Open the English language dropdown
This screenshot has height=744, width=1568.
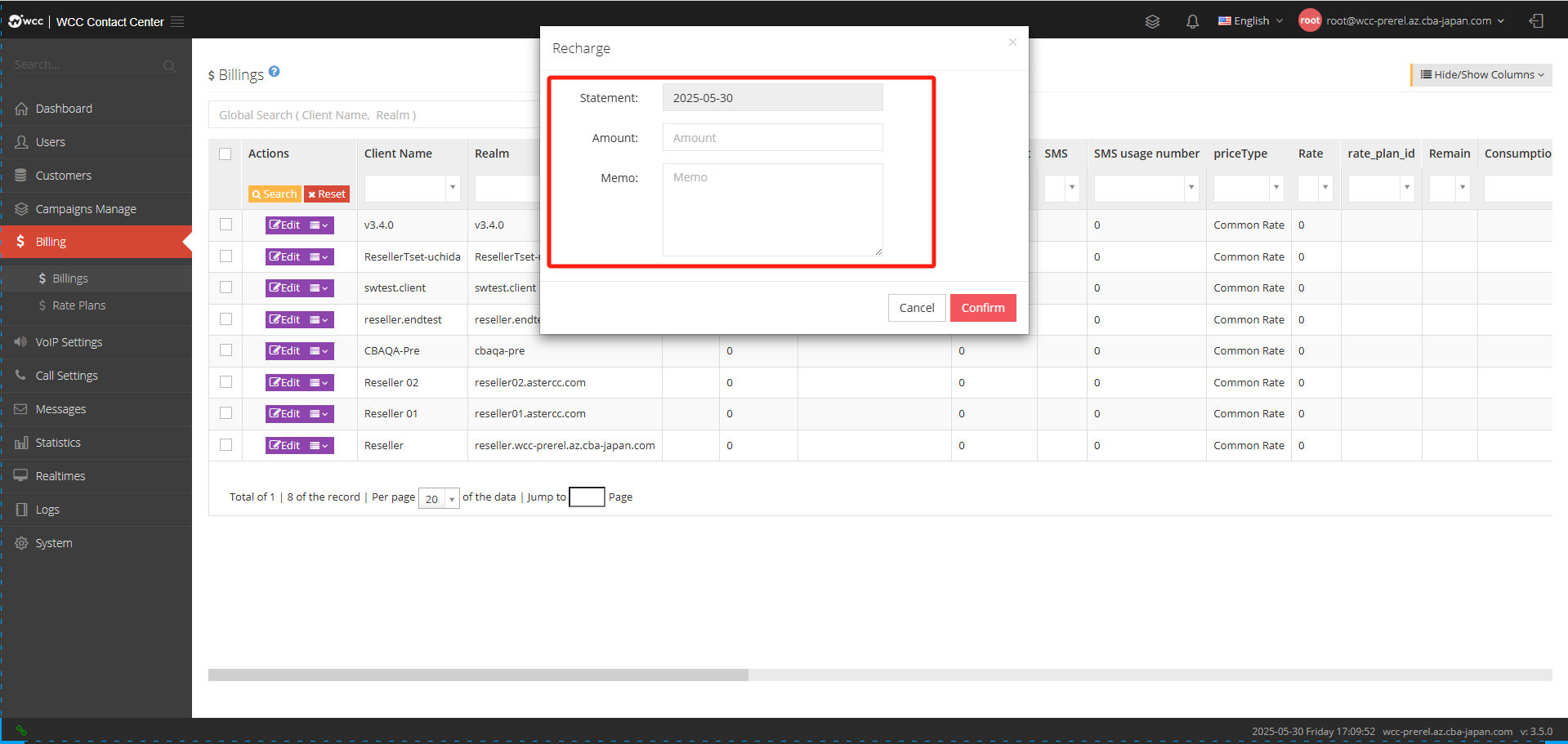tap(1250, 21)
